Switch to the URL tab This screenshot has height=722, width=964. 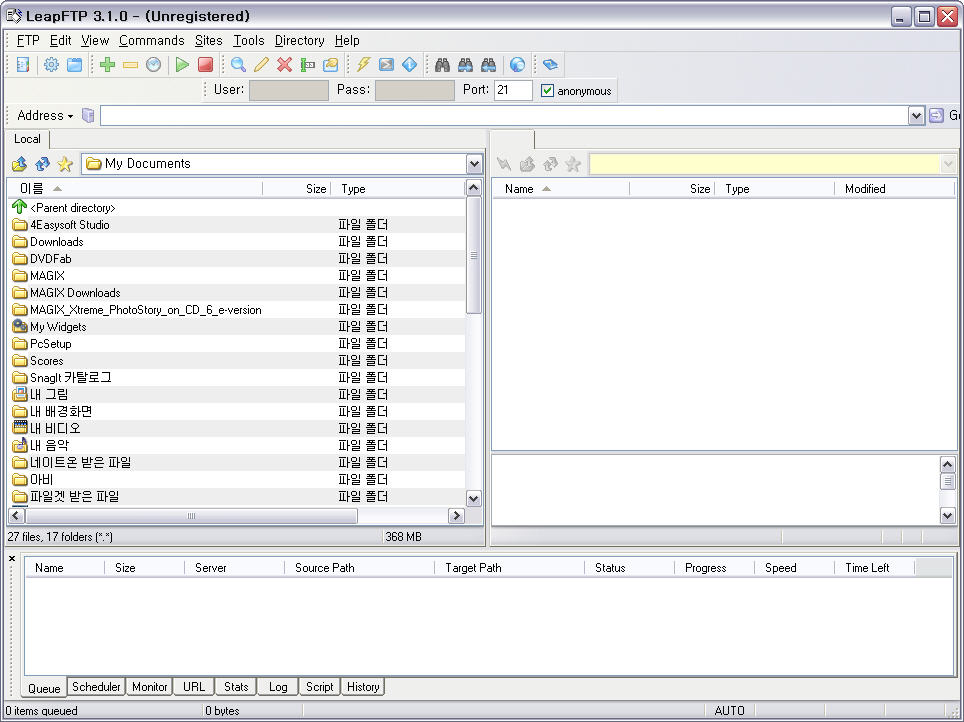(194, 686)
